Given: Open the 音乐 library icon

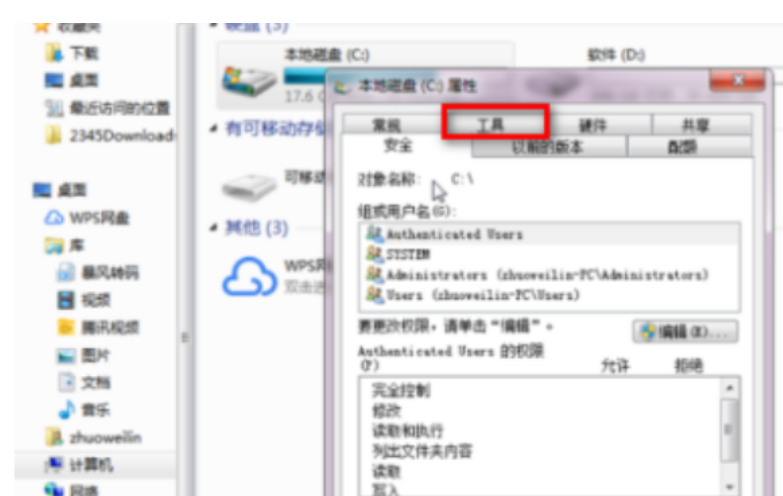Looking at the screenshot, I should tap(67, 410).
